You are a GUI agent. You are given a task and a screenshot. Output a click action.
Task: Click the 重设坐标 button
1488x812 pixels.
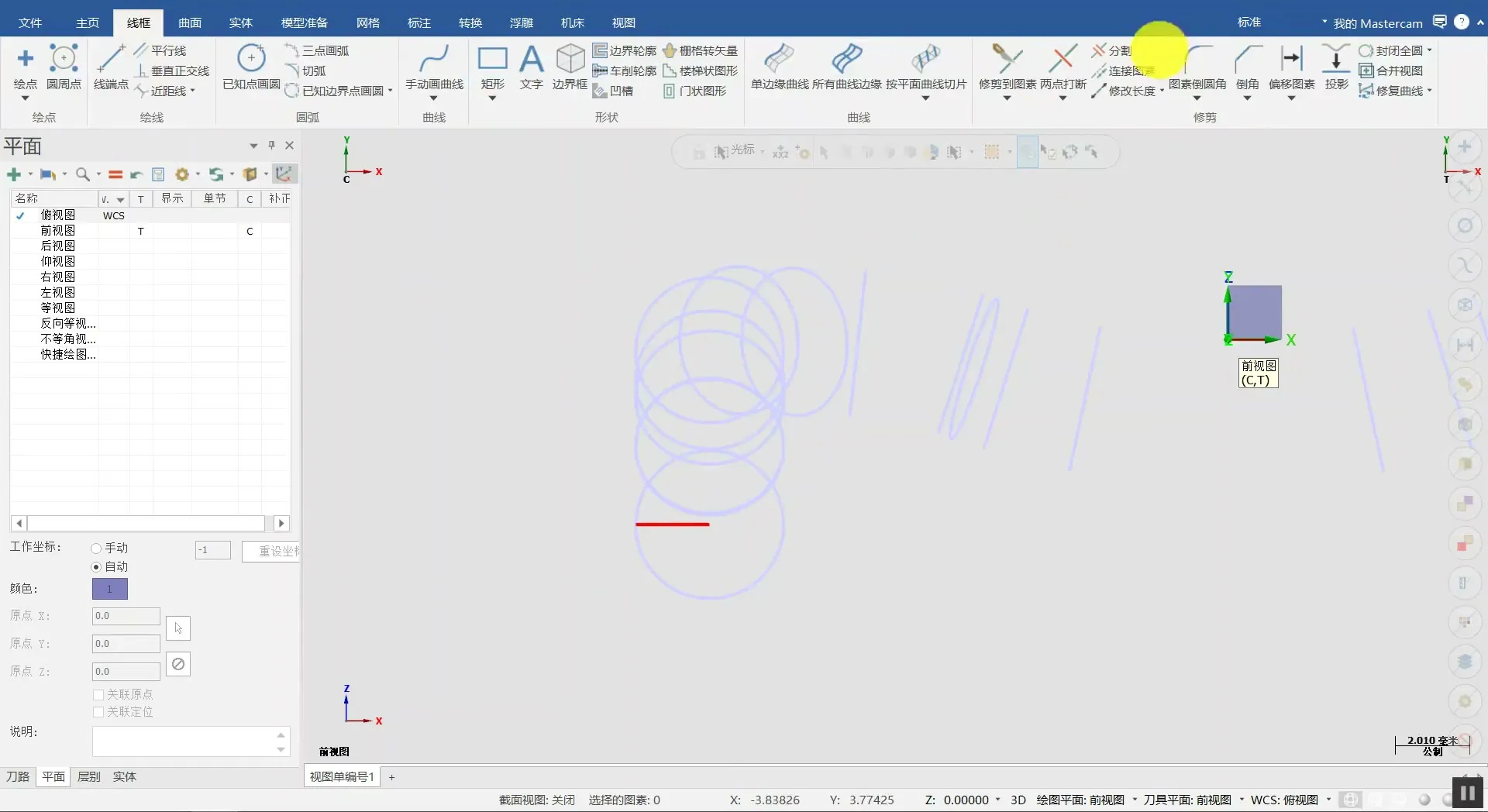271,551
